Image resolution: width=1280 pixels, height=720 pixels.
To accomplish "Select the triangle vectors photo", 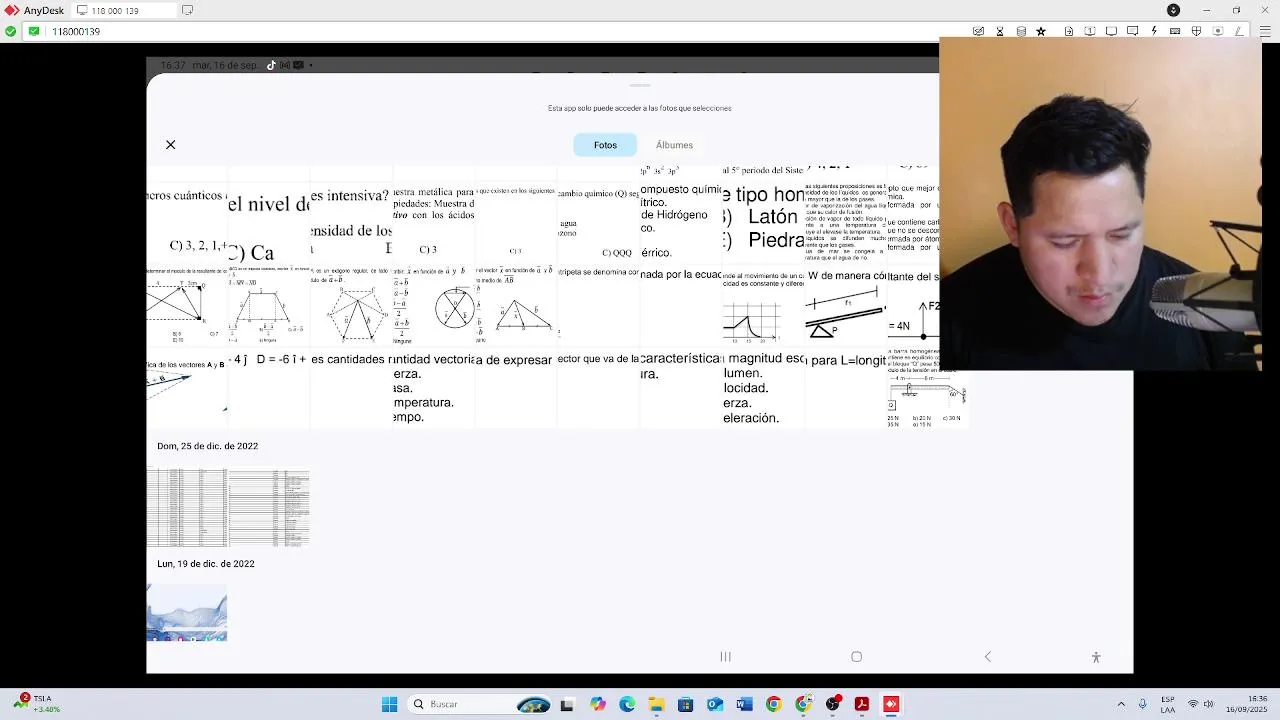I will coord(516,306).
